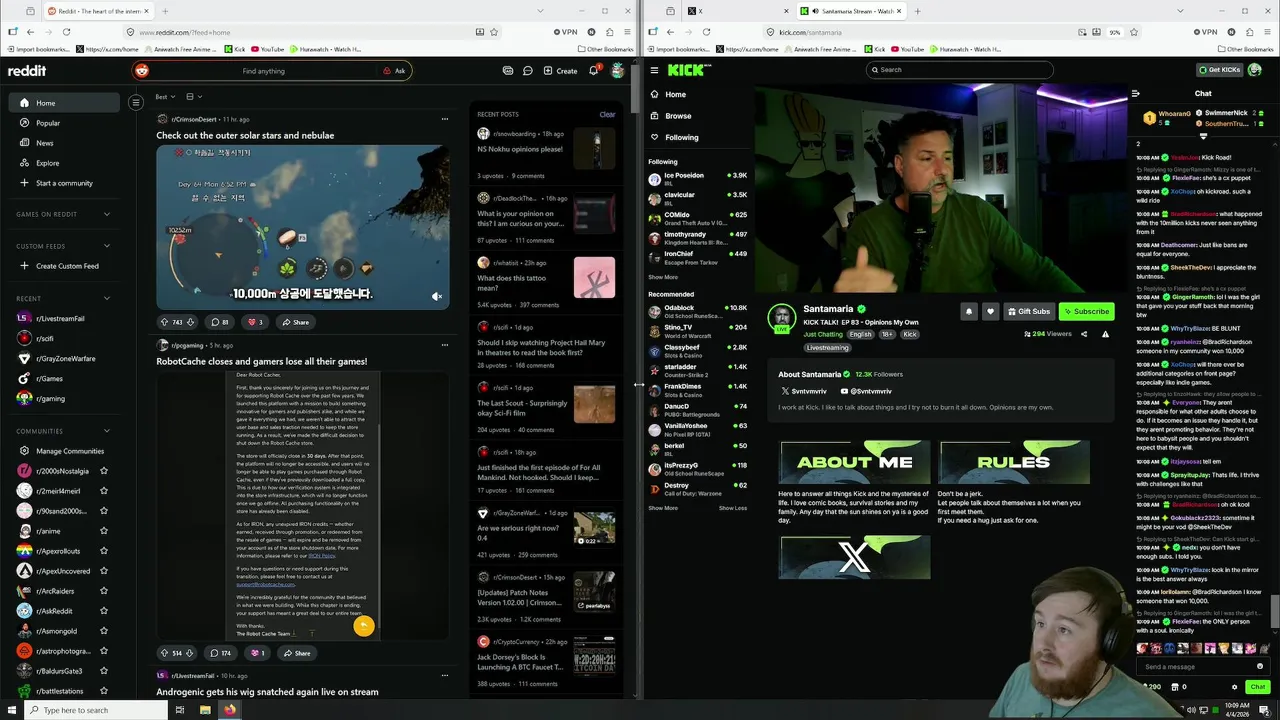Open comments on outer solar stars post
The width and height of the screenshot is (1280, 720).
pyautogui.click(x=220, y=322)
